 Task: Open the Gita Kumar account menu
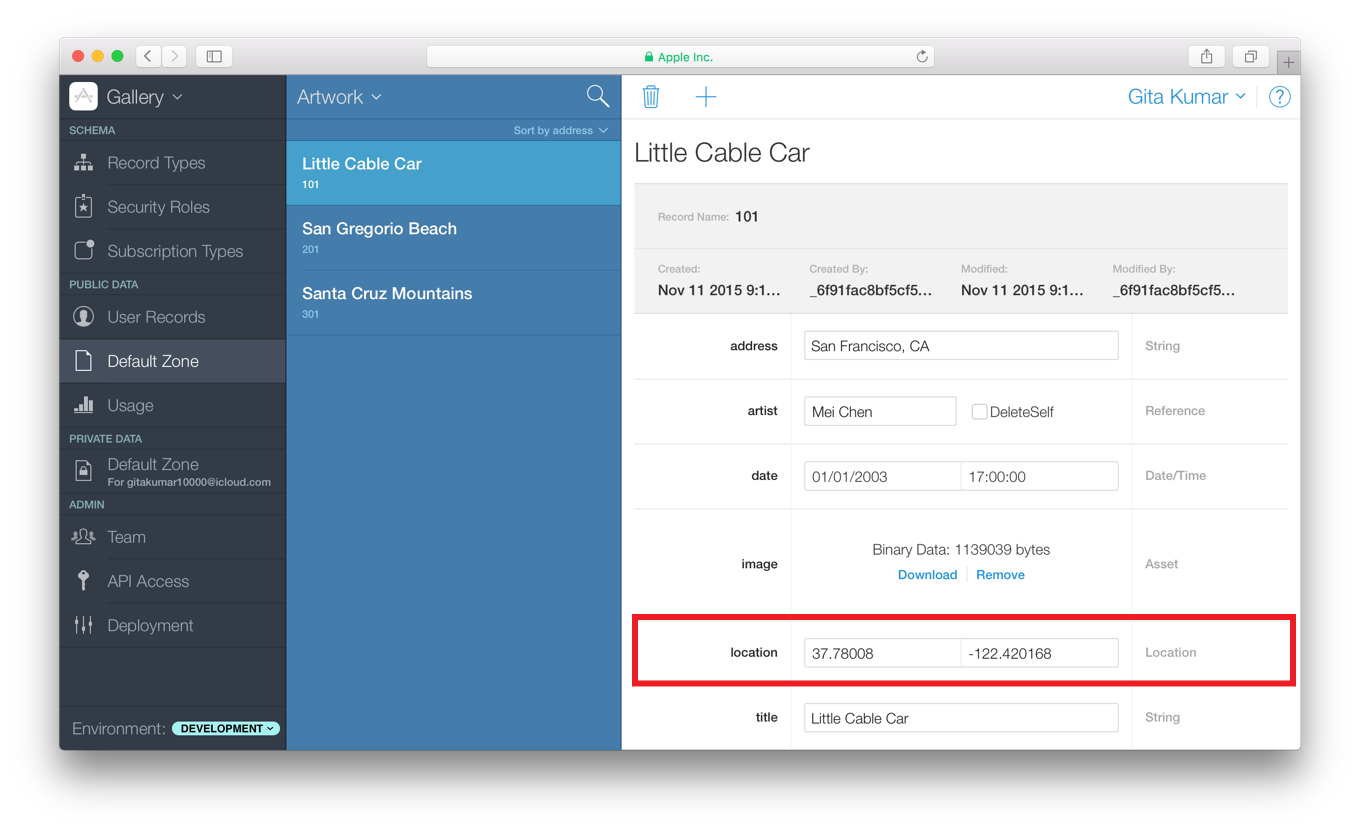click(x=1186, y=96)
